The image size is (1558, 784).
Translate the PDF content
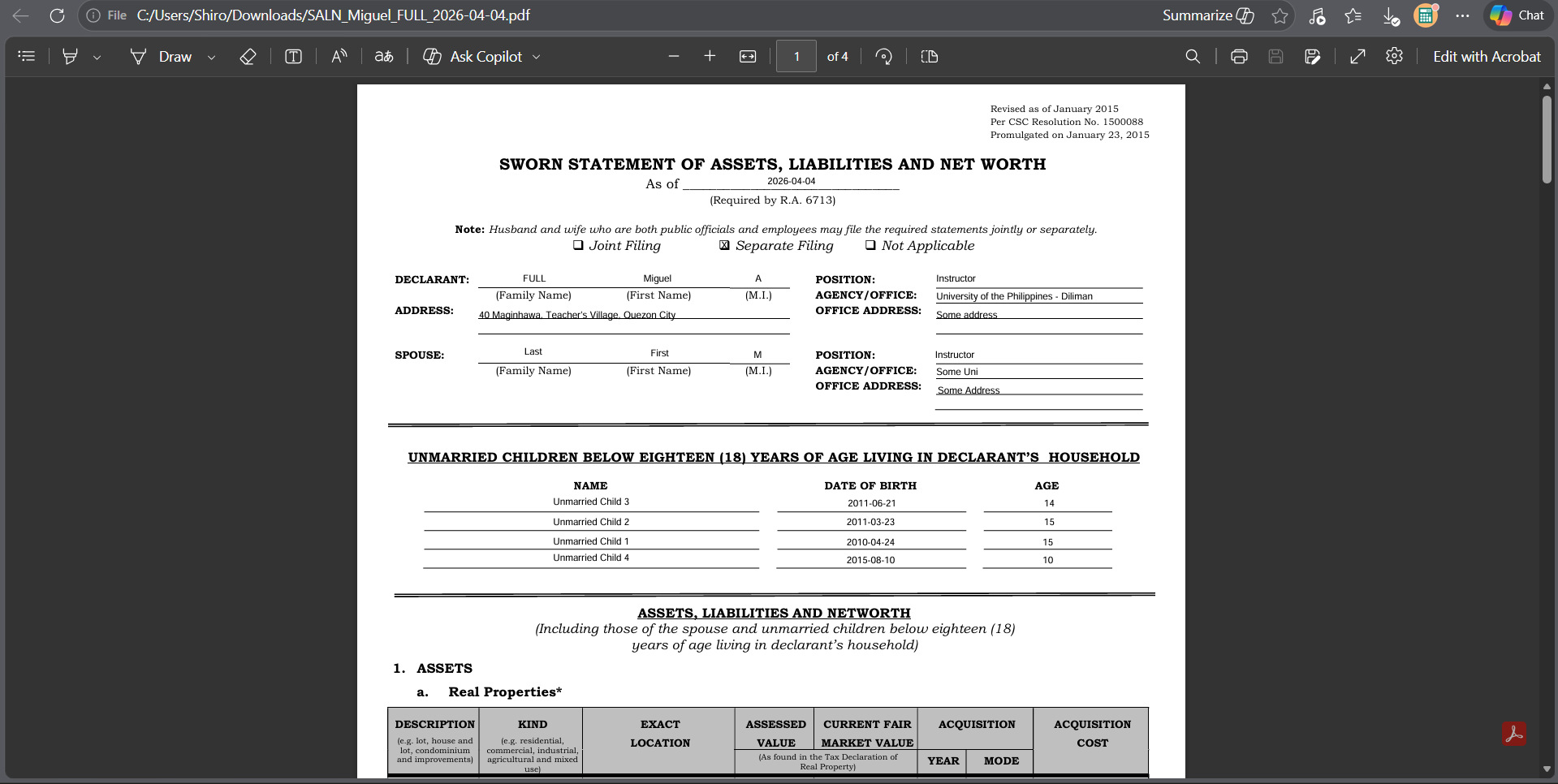(x=382, y=56)
